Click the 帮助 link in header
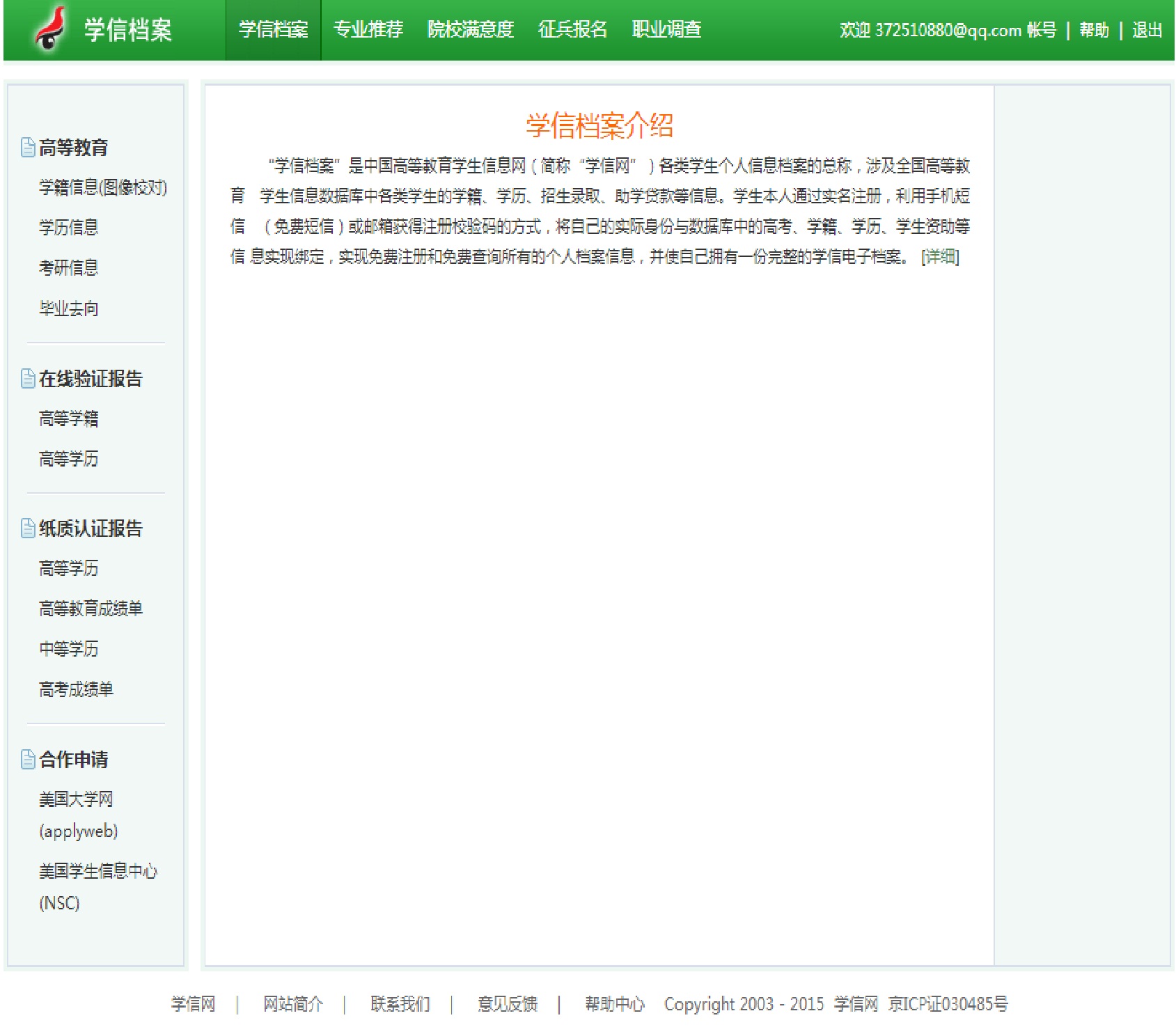 [1094, 31]
